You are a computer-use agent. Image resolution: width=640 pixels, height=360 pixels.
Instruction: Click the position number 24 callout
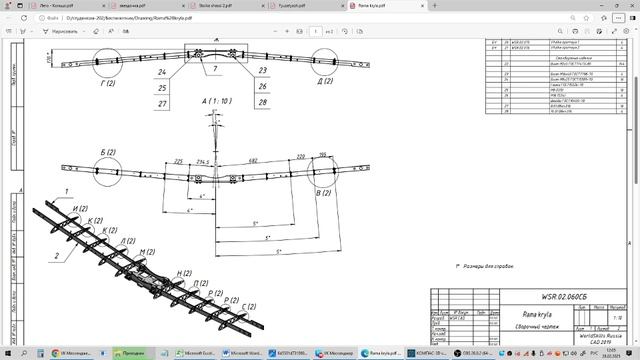tap(162, 72)
